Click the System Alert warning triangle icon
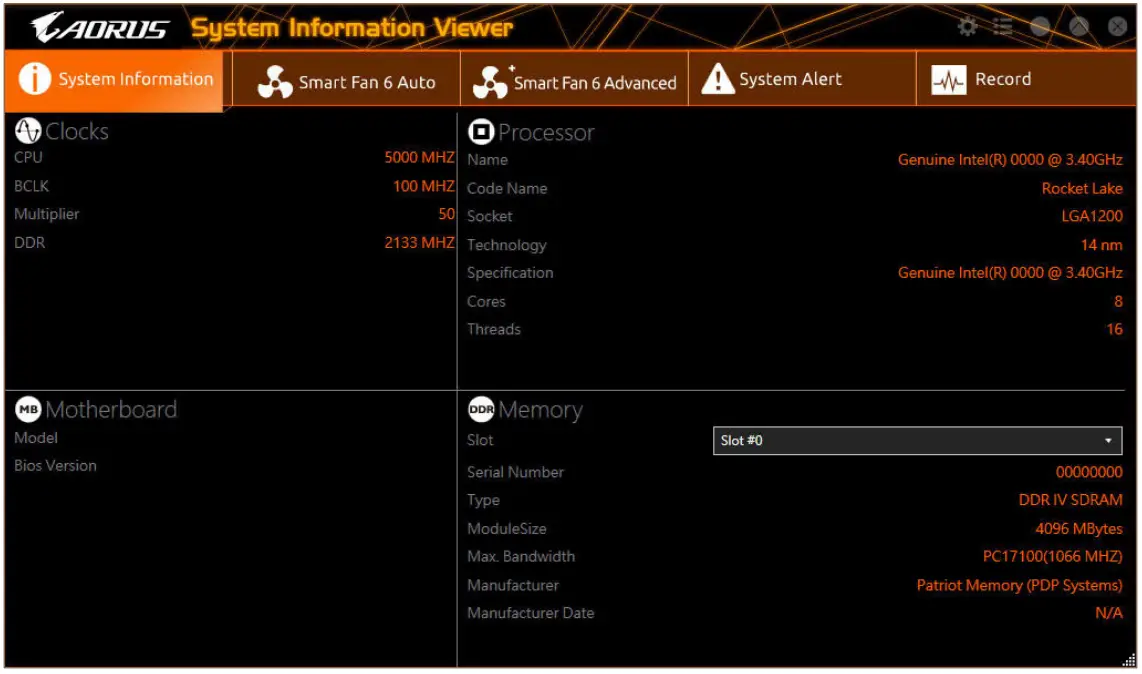The height and width of the screenshot is (674, 1142). (x=717, y=79)
